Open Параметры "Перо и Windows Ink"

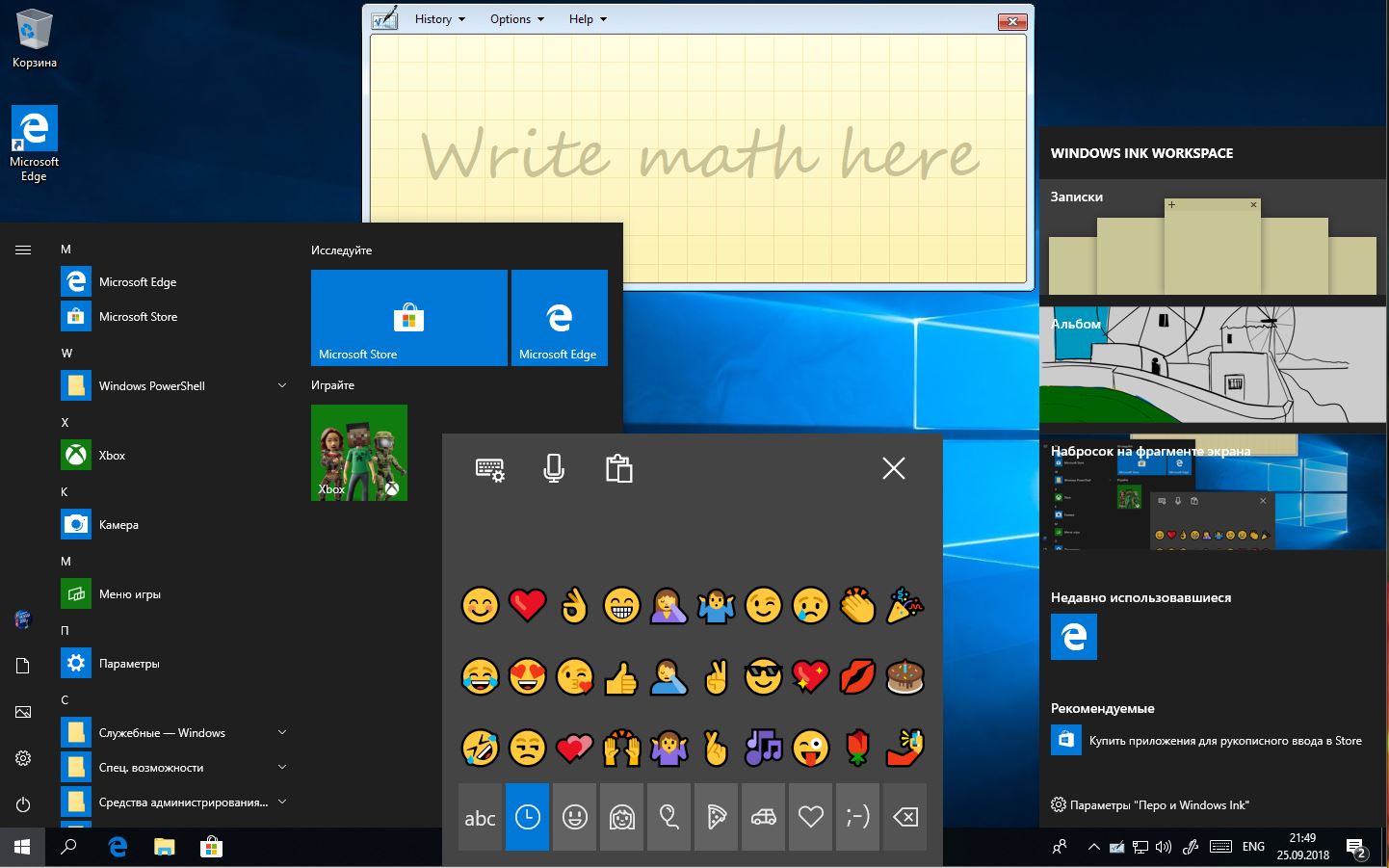pyautogui.click(x=1150, y=804)
